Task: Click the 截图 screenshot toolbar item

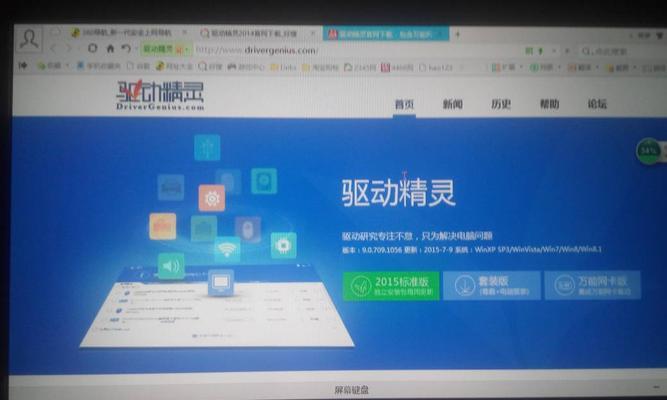Action: tap(618, 68)
